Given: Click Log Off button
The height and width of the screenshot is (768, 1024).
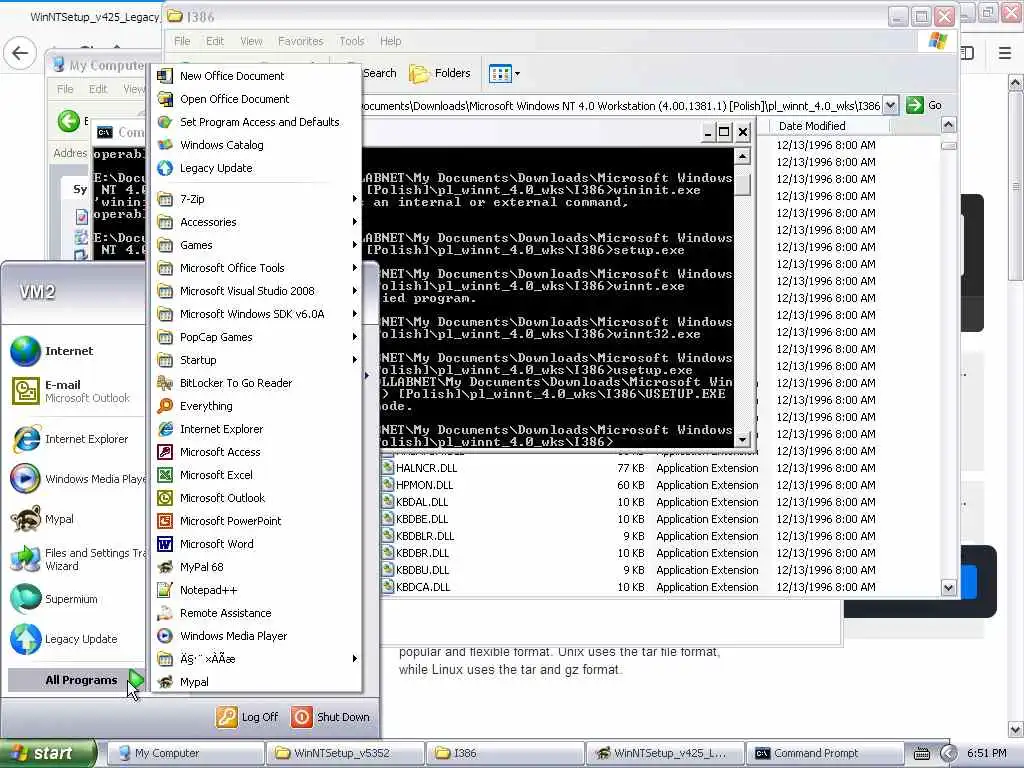Looking at the screenshot, I should (248, 717).
